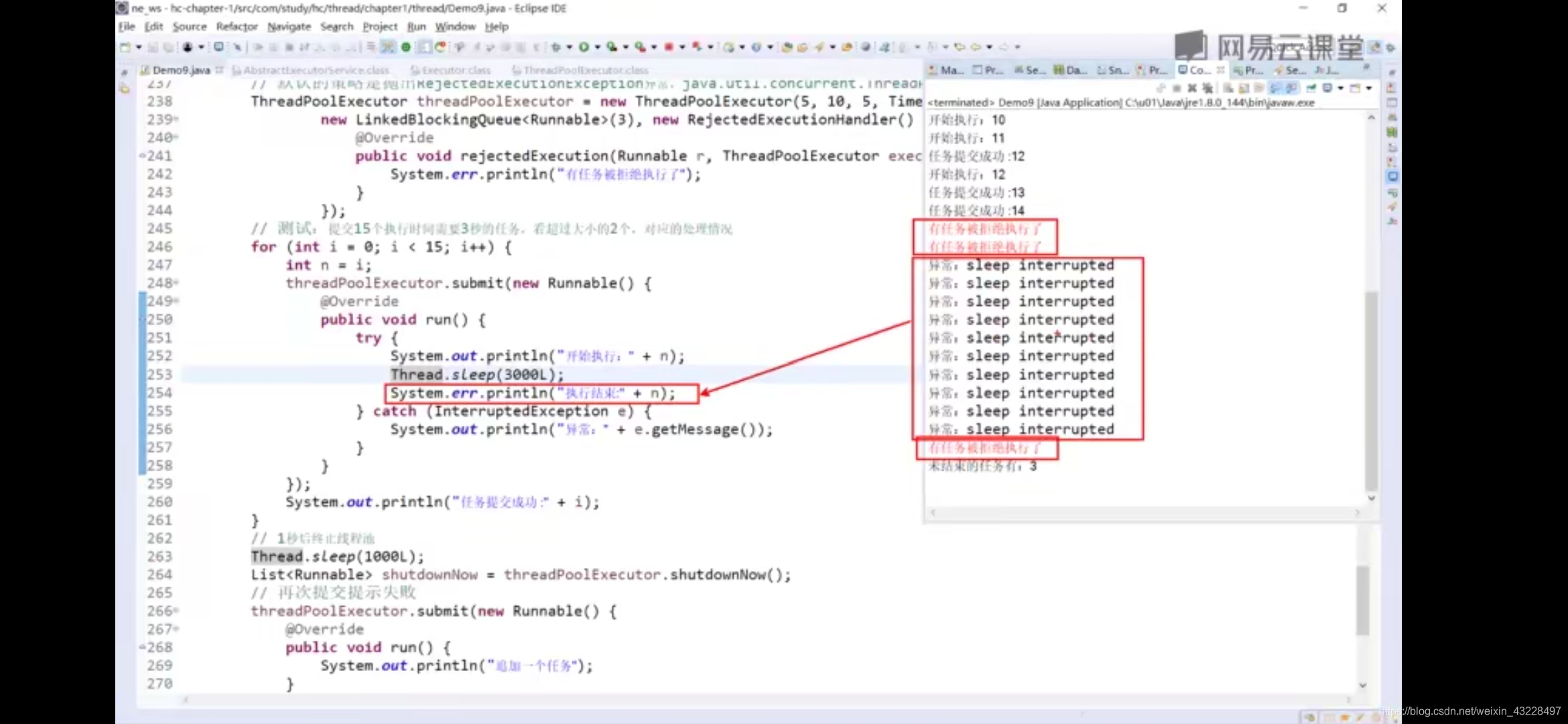The image size is (1568, 724).
Task: Open the dropdown arrow next to the New icon
Action: pos(139,47)
